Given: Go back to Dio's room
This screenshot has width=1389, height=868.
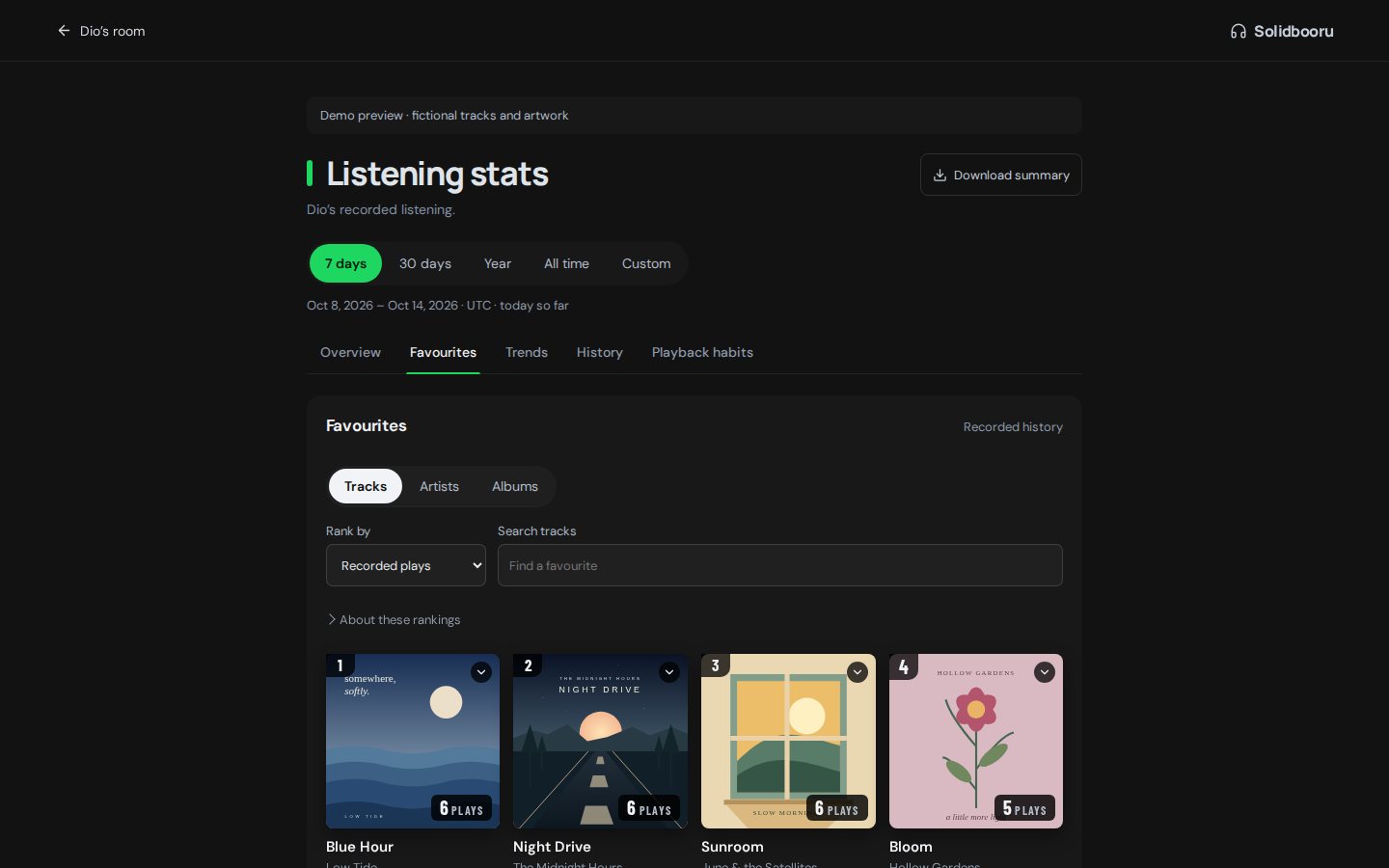Looking at the screenshot, I should coord(101,31).
